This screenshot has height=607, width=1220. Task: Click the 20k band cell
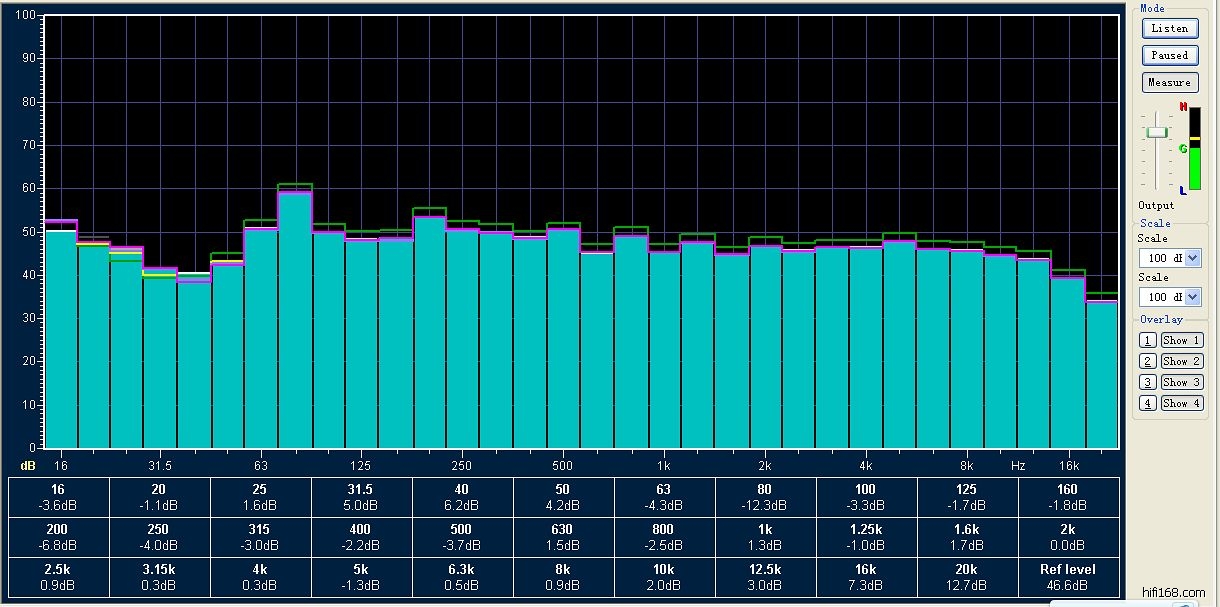(966, 577)
